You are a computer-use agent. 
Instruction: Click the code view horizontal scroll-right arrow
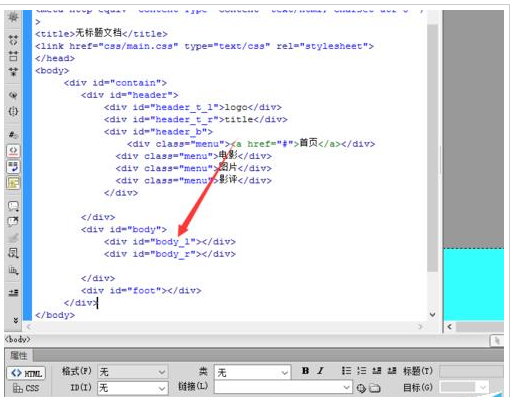point(420,327)
